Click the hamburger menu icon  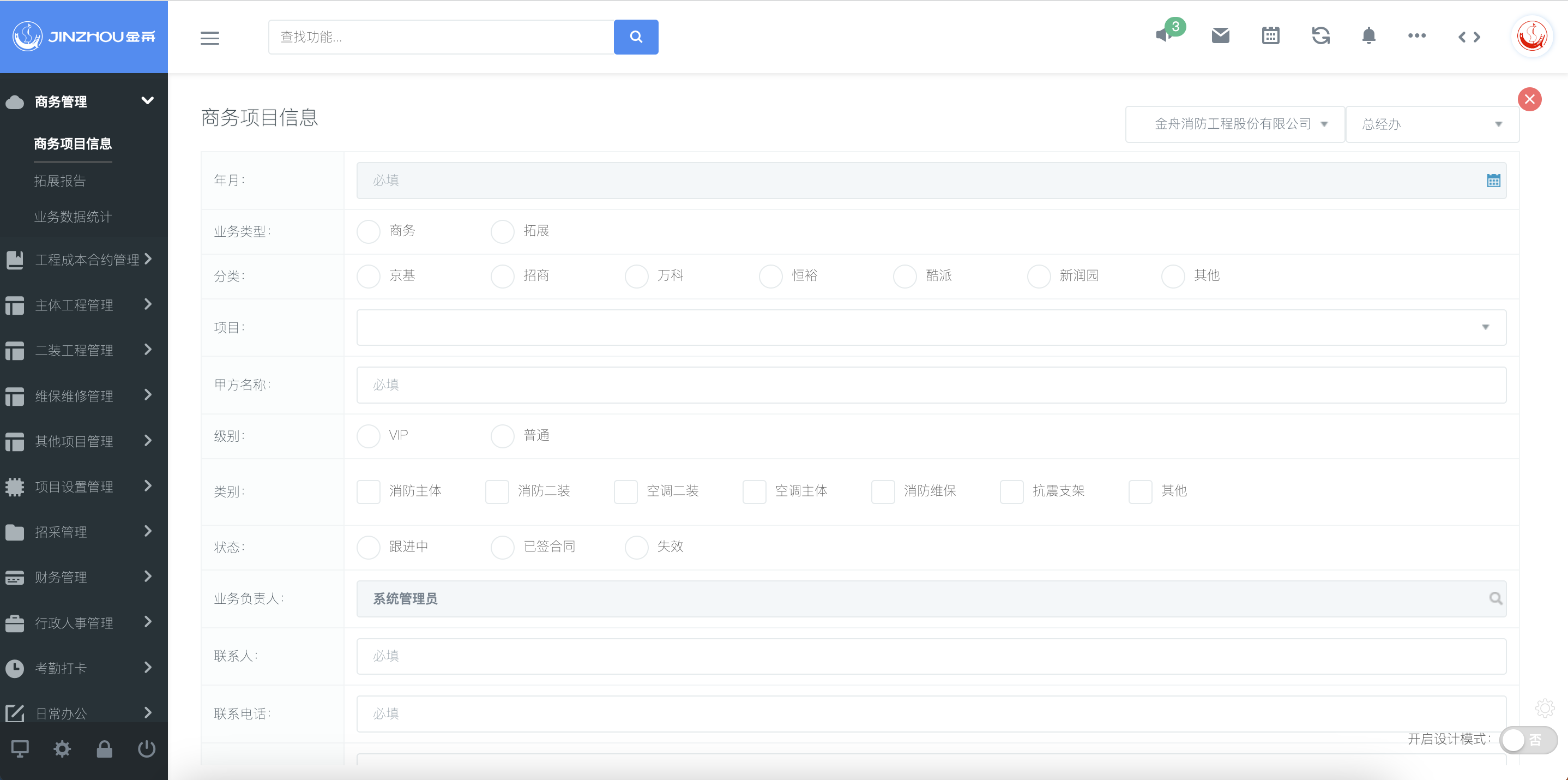pos(209,38)
